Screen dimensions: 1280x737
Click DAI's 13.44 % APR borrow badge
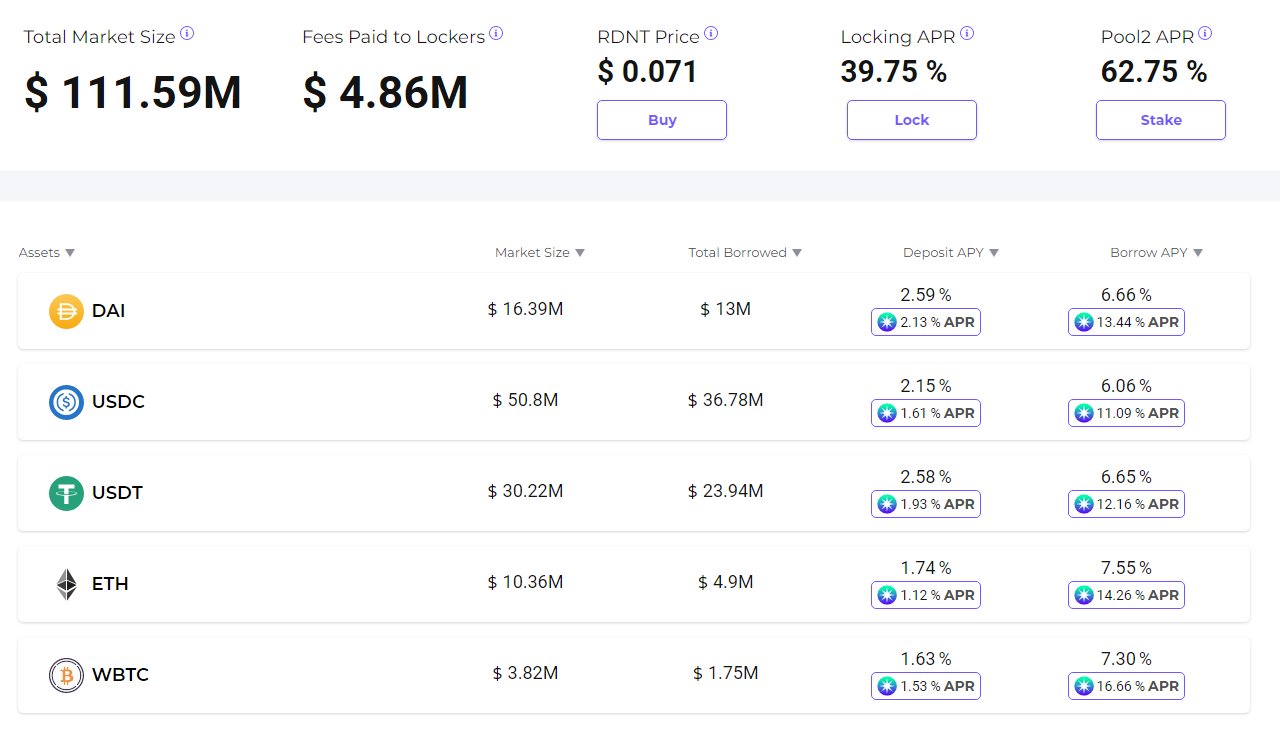point(1126,322)
